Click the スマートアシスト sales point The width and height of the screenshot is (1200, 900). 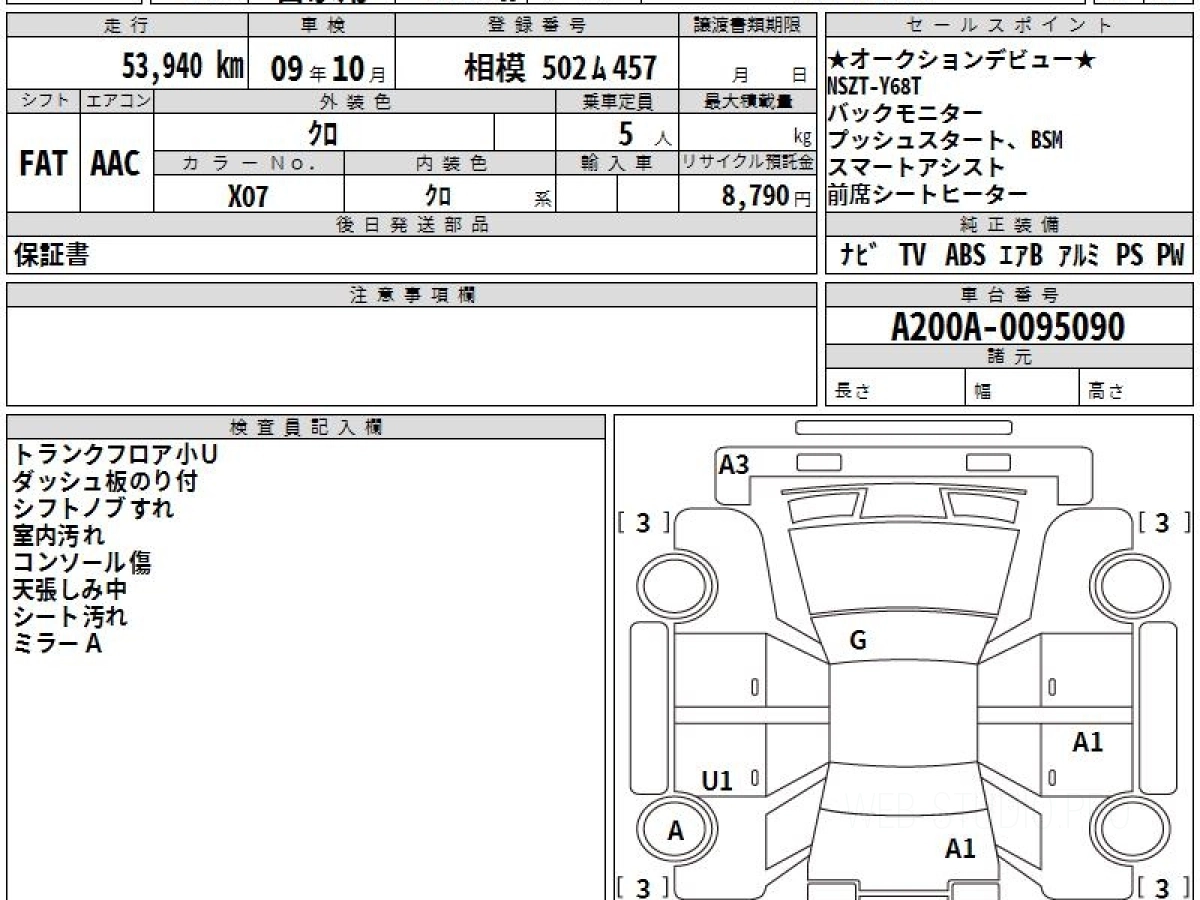point(917,167)
